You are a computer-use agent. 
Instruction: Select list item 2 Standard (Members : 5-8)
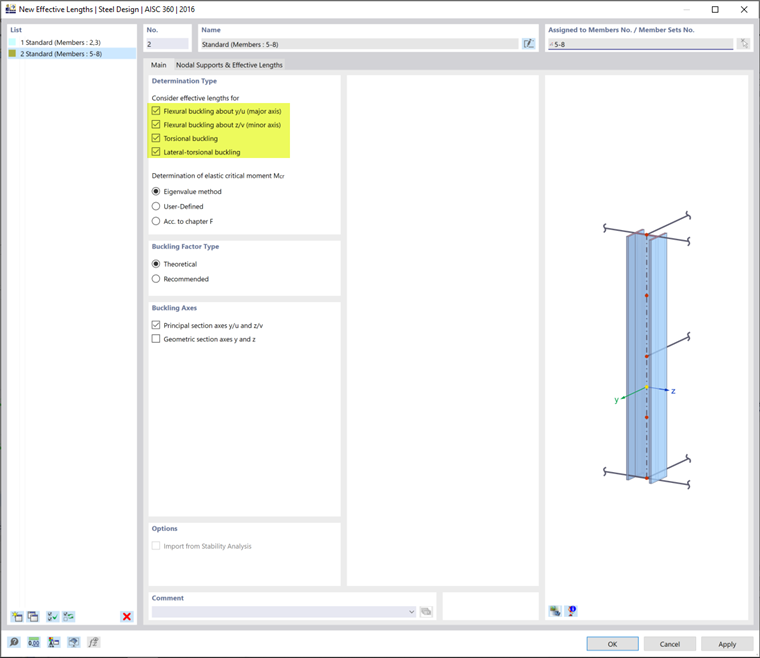72,54
